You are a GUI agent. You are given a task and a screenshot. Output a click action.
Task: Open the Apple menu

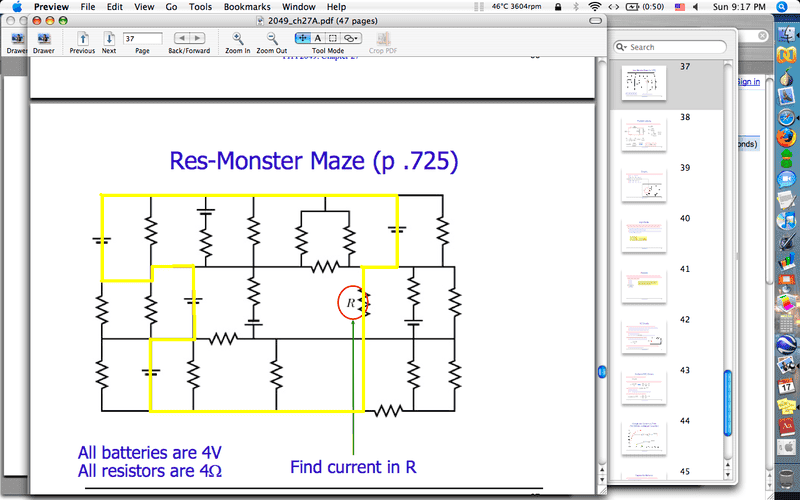pos(17,7)
